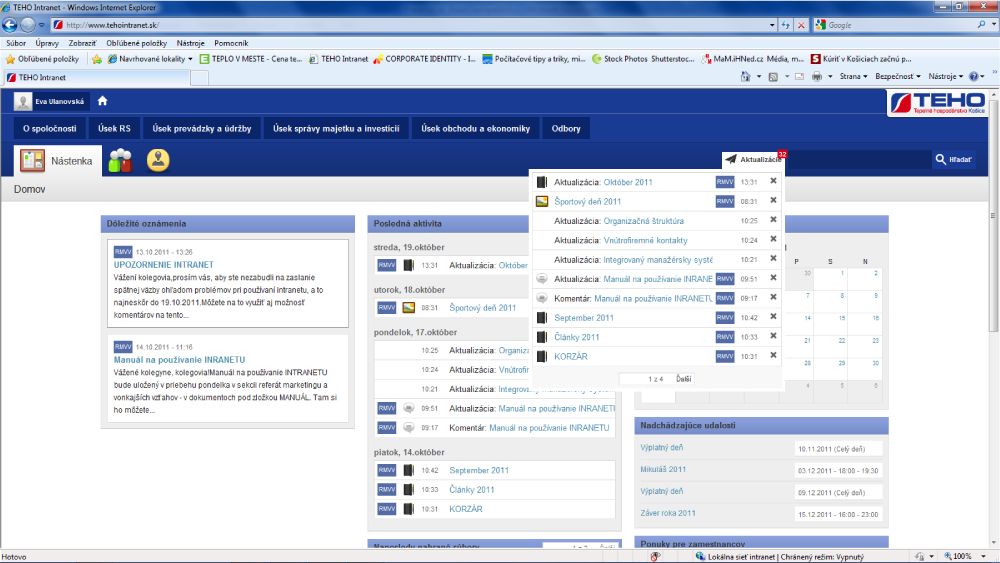Open the UPOZORNENIE INTRANET announcement link
The width and height of the screenshot is (1000, 563).
164,264
